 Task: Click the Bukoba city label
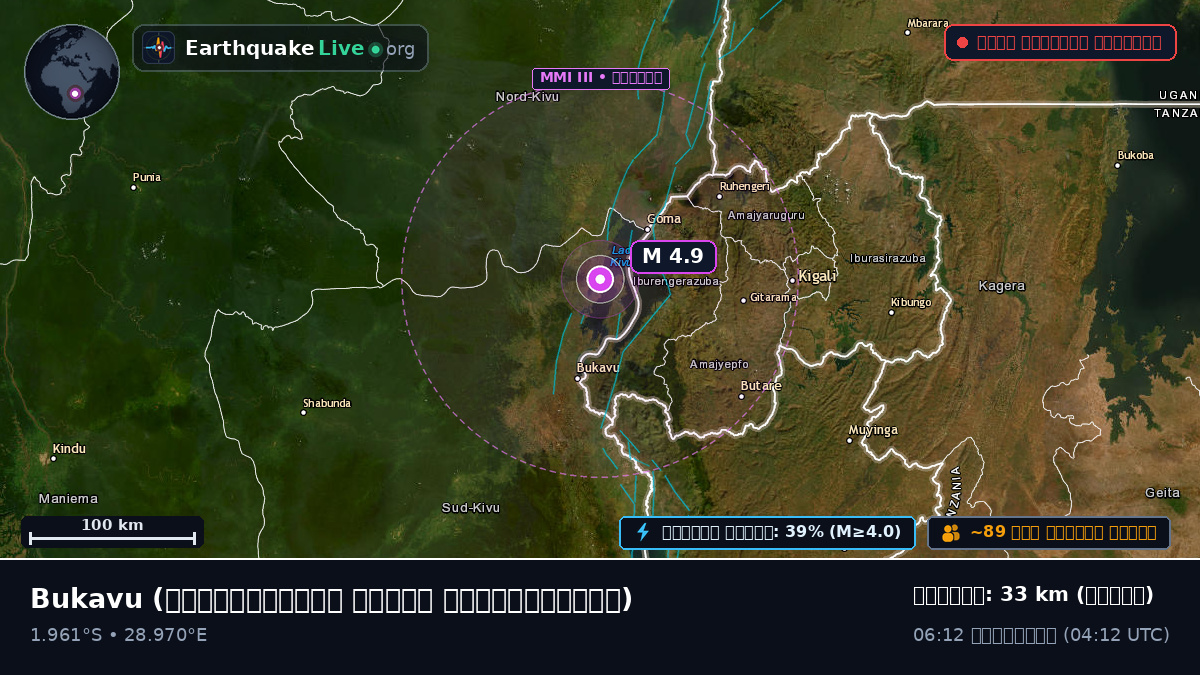click(1136, 156)
